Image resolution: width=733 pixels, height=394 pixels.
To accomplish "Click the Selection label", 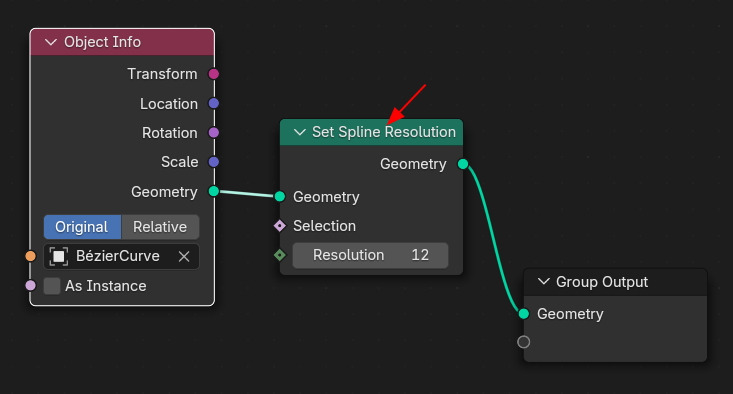I will coord(324,226).
